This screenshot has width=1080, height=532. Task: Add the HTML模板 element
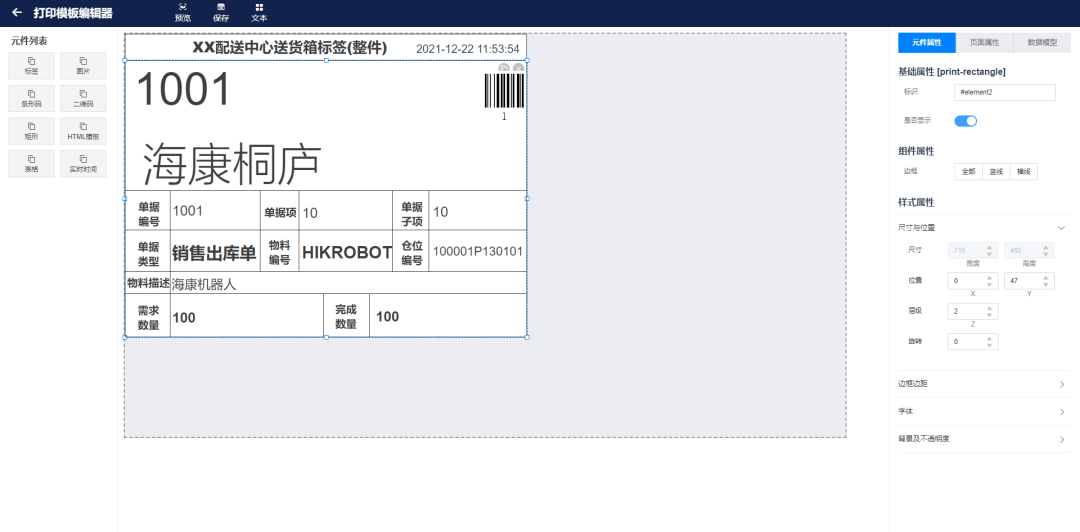pyautogui.click(x=83, y=131)
